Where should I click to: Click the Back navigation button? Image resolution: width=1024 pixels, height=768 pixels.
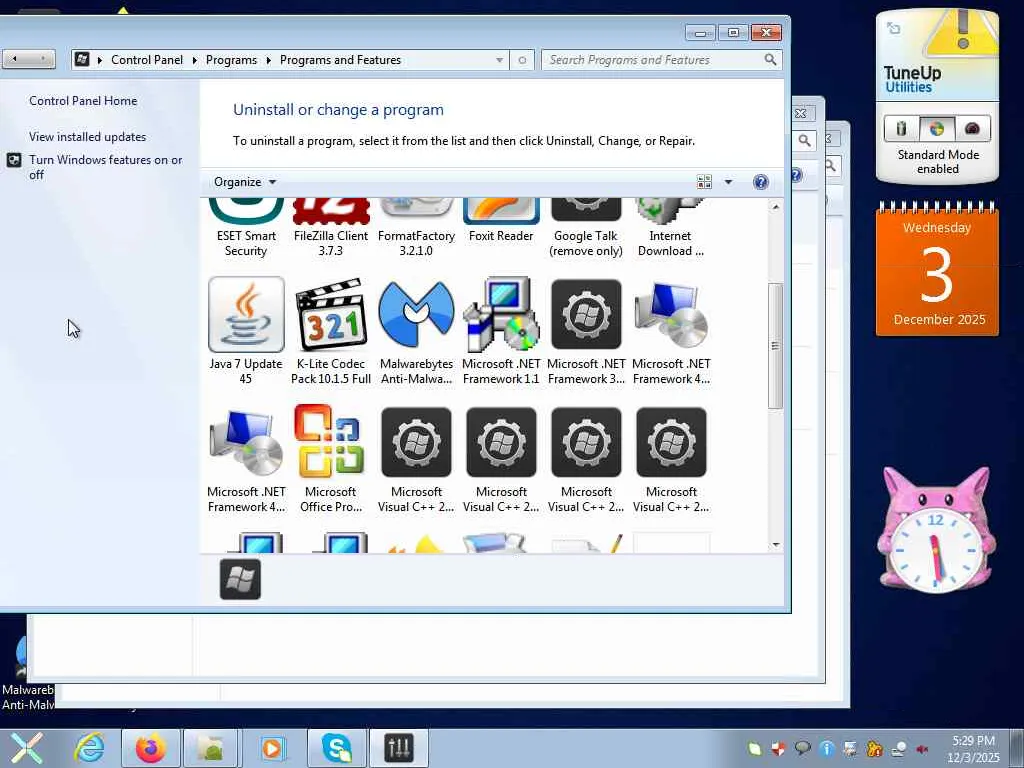15,59
